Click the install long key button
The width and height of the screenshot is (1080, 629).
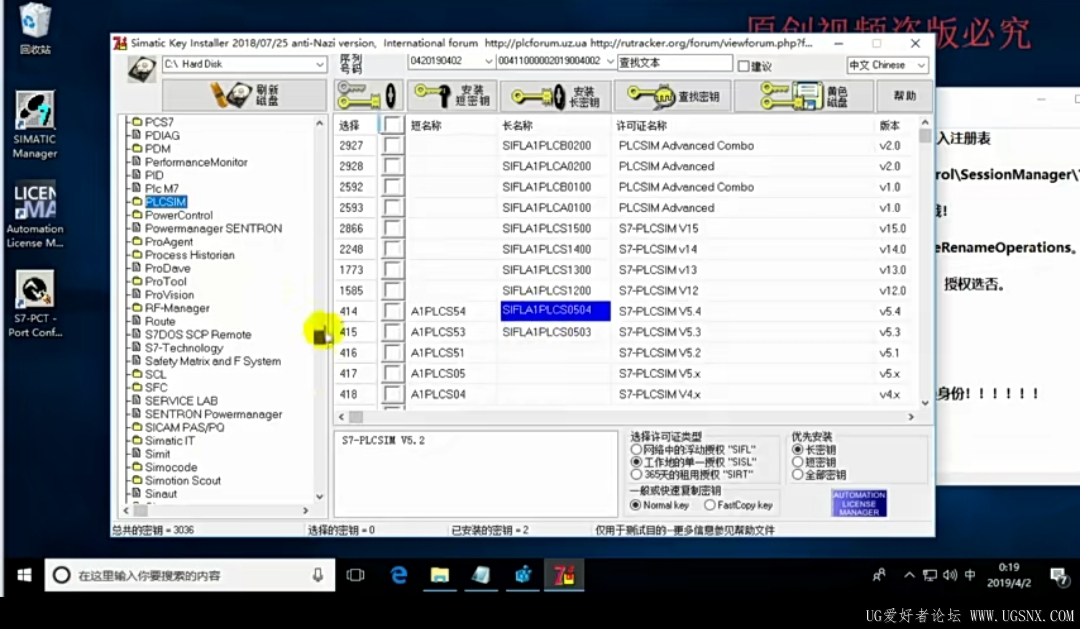click(x=554, y=96)
